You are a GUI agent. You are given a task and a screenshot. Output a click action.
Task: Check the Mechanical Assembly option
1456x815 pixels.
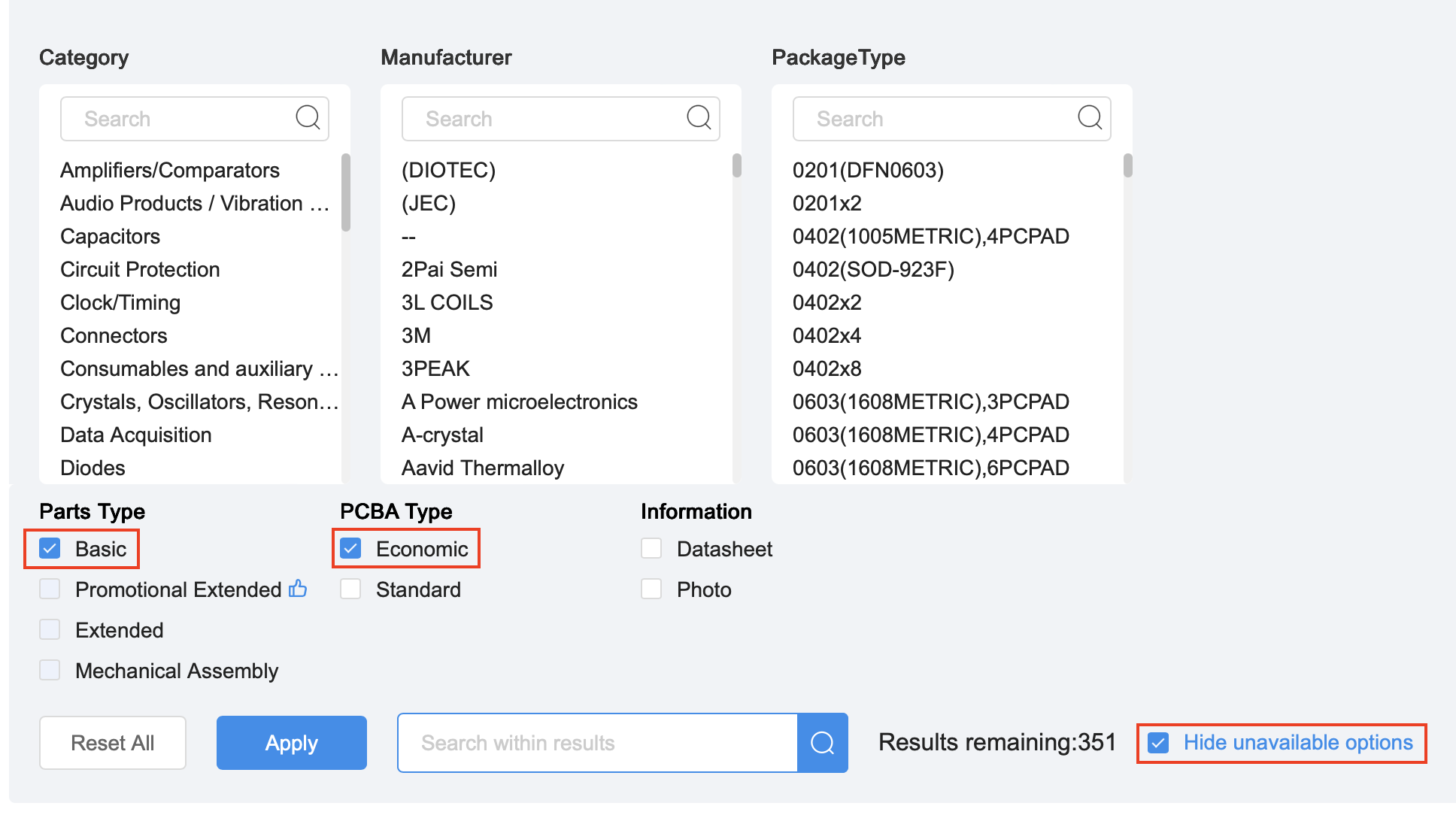[x=50, y=670]
